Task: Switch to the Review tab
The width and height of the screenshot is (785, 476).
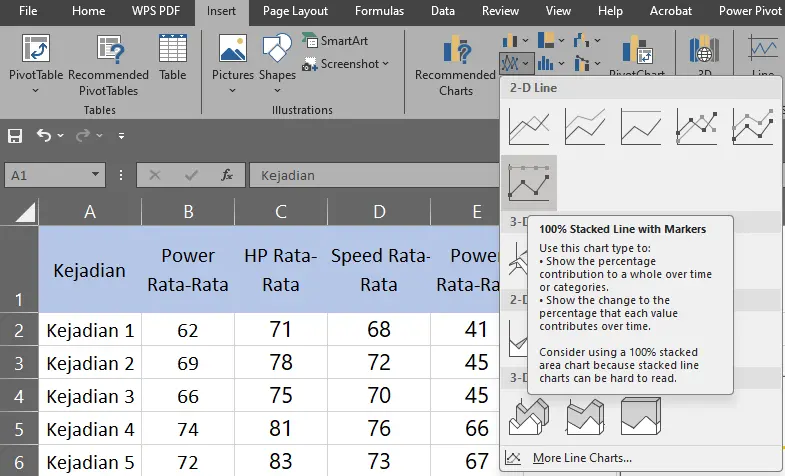Action: pos(500,11)
